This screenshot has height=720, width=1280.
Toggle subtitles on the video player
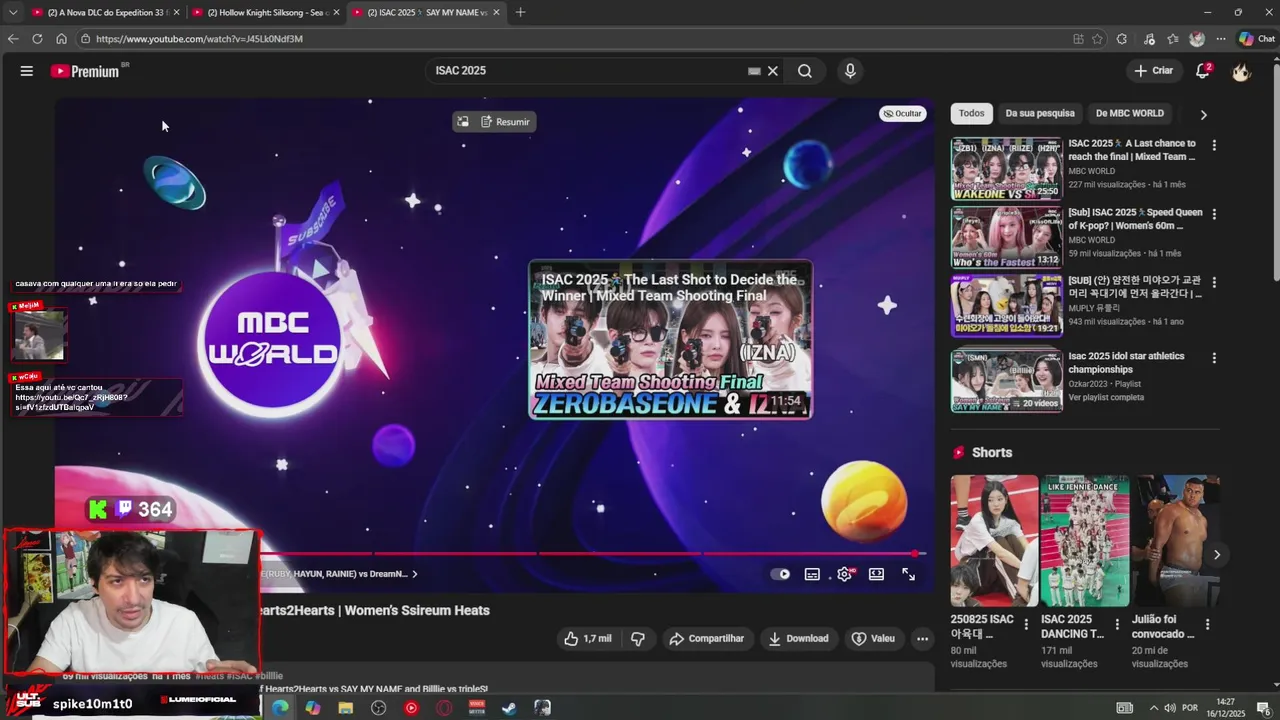pos(812,574)
